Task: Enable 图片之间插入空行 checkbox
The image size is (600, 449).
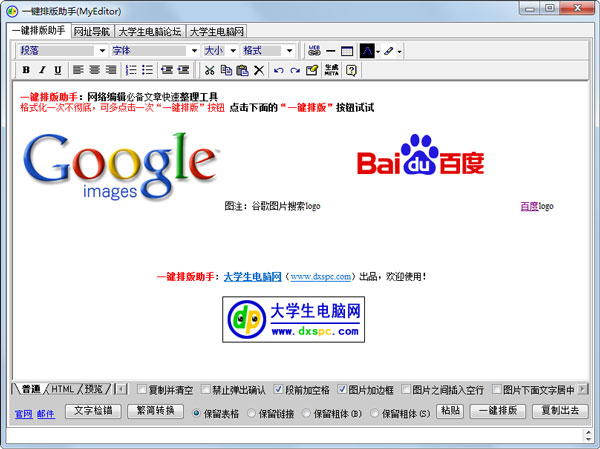Action: pyautogui.click(x=406, y=390)
